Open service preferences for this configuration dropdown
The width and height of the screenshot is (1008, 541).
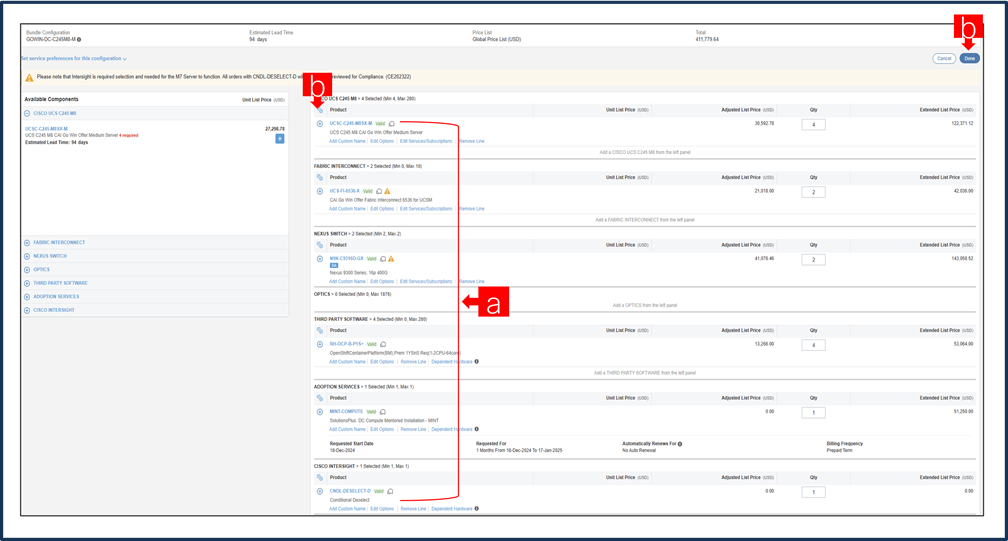point(73,58)
